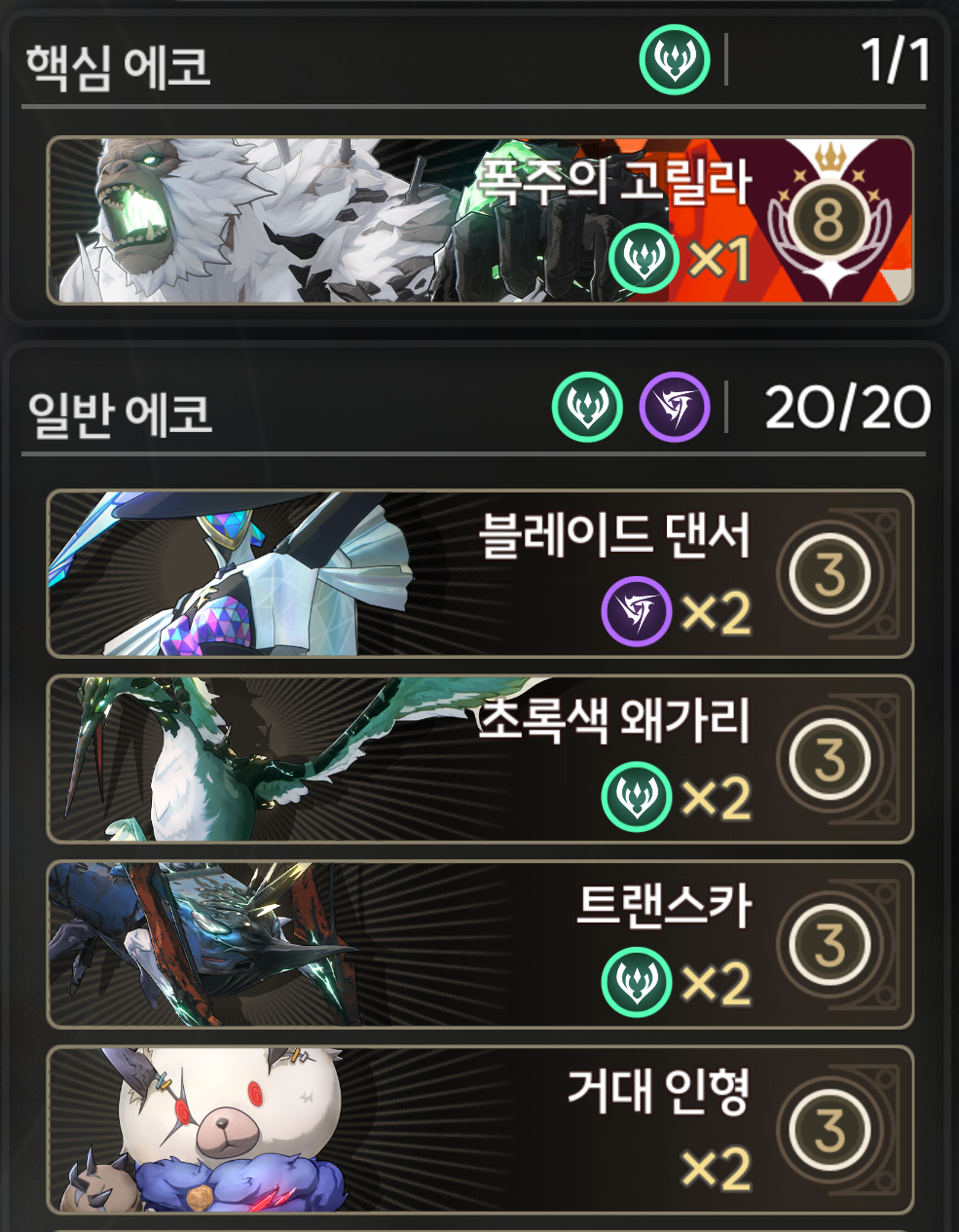Click the purple emblem on 블레이드 댄서 card
The image size is (959, 1232).
coord(636,611)
